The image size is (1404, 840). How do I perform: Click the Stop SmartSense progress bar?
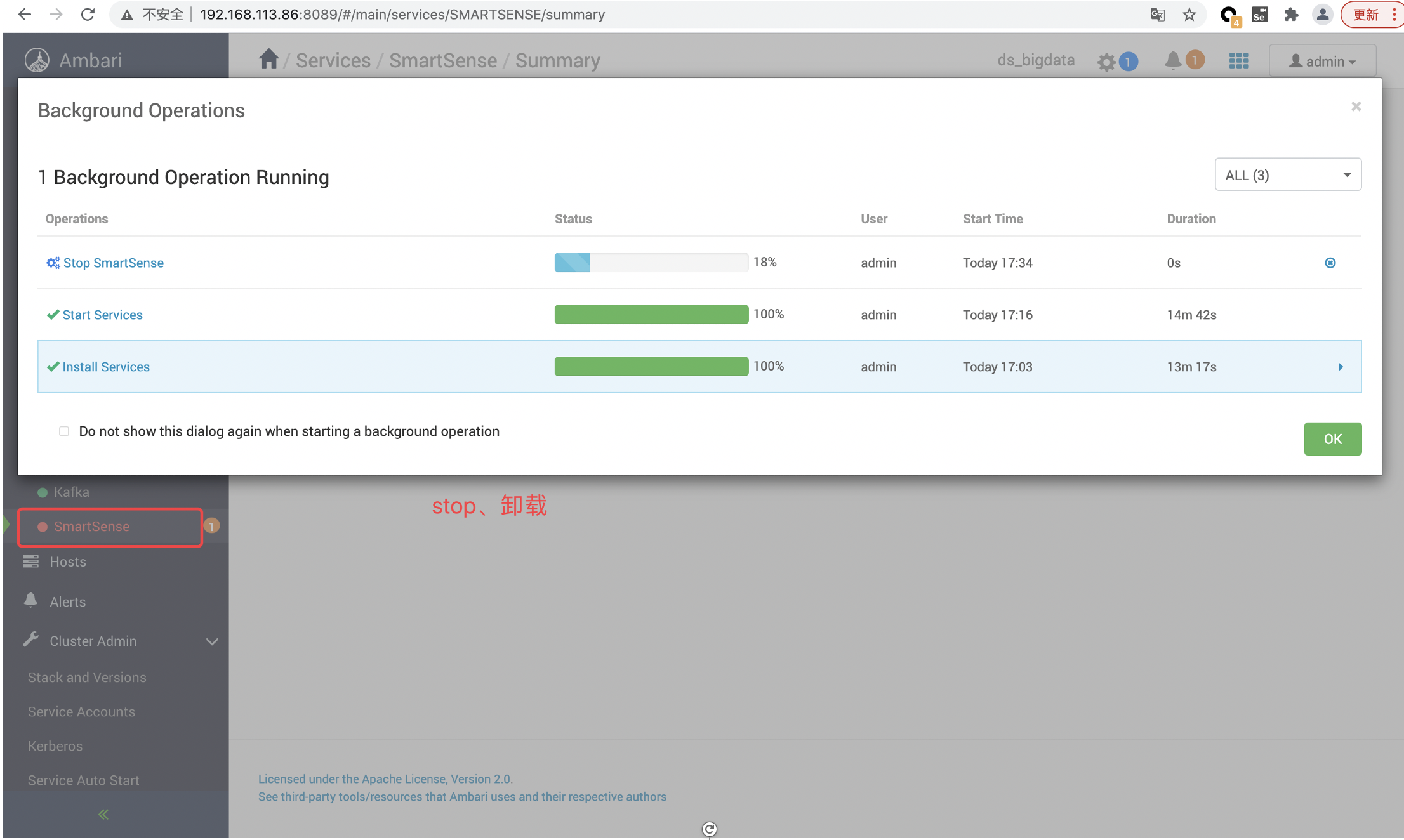651,263
